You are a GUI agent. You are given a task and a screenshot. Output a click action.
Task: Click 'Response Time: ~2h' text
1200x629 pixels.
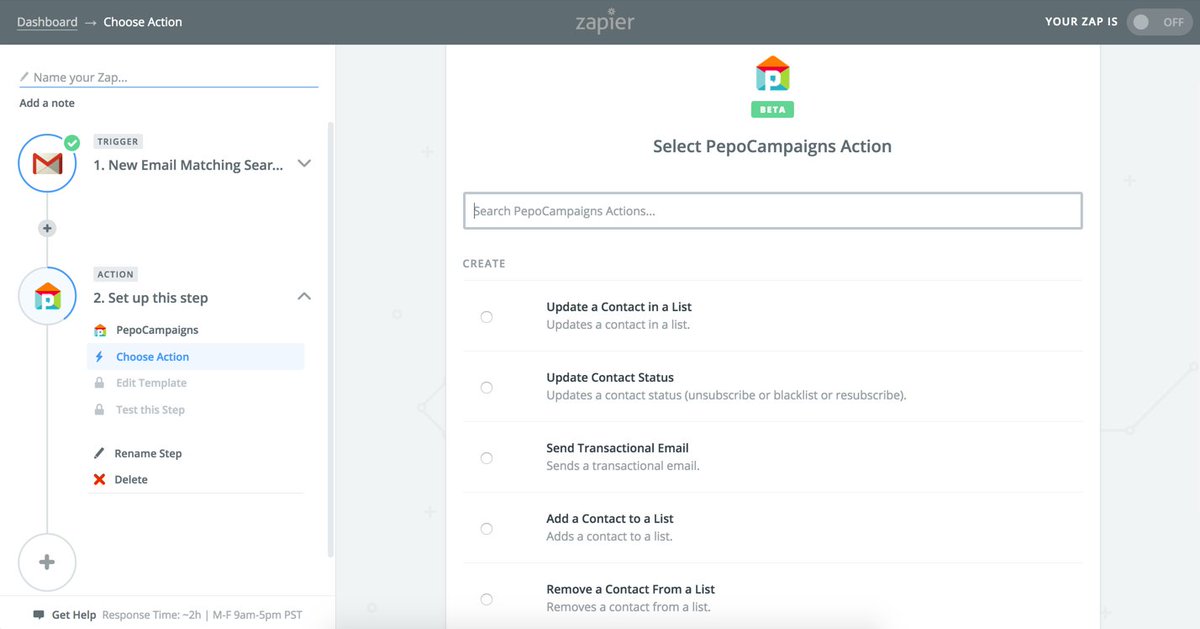click(152, 615)
